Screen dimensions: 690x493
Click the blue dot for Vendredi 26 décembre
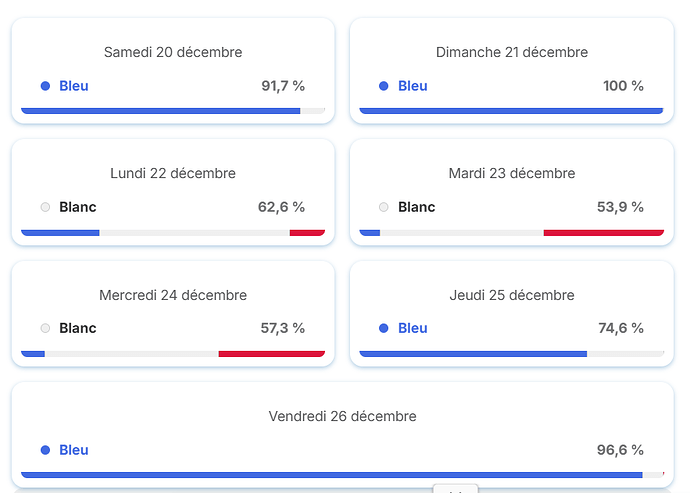tap(45, 450)
